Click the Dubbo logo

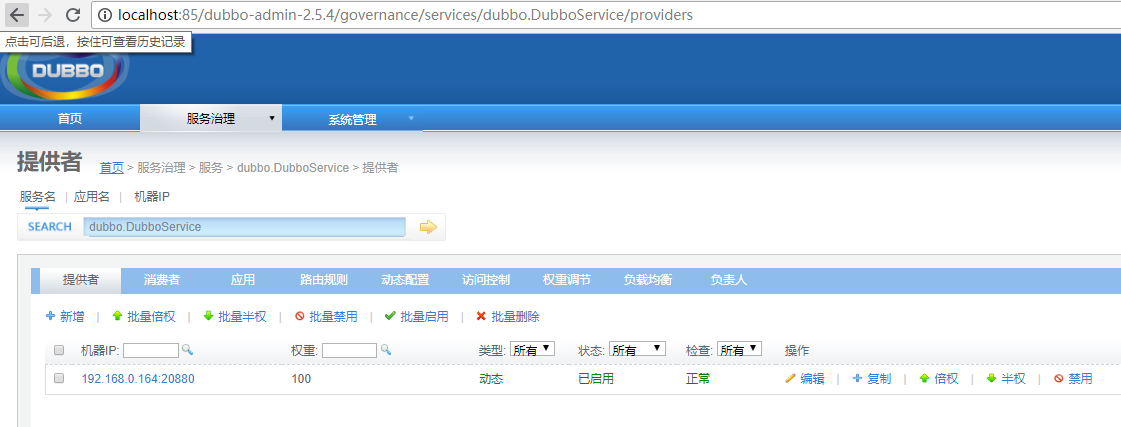tap(66, 72)
